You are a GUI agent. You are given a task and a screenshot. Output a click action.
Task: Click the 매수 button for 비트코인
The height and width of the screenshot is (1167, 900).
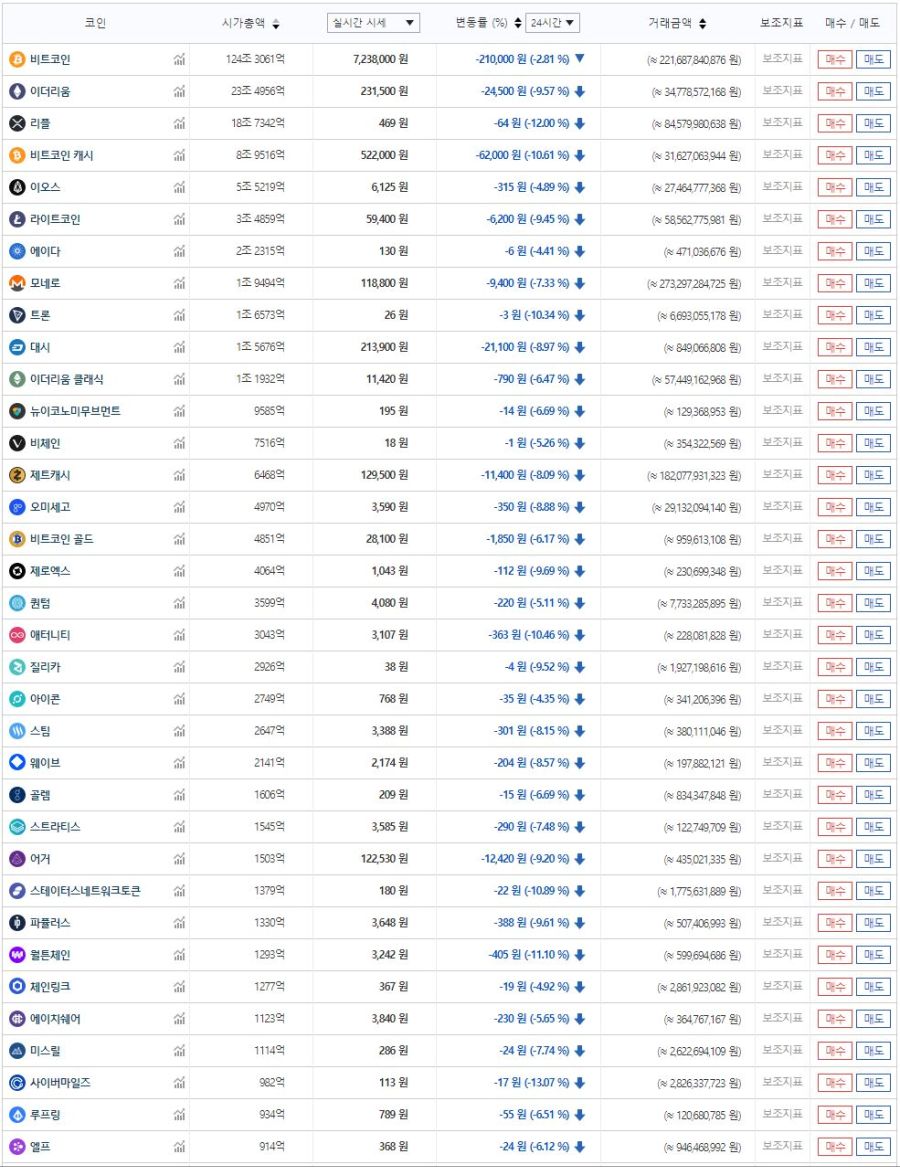pyautogui.click(x=834, y=60)
